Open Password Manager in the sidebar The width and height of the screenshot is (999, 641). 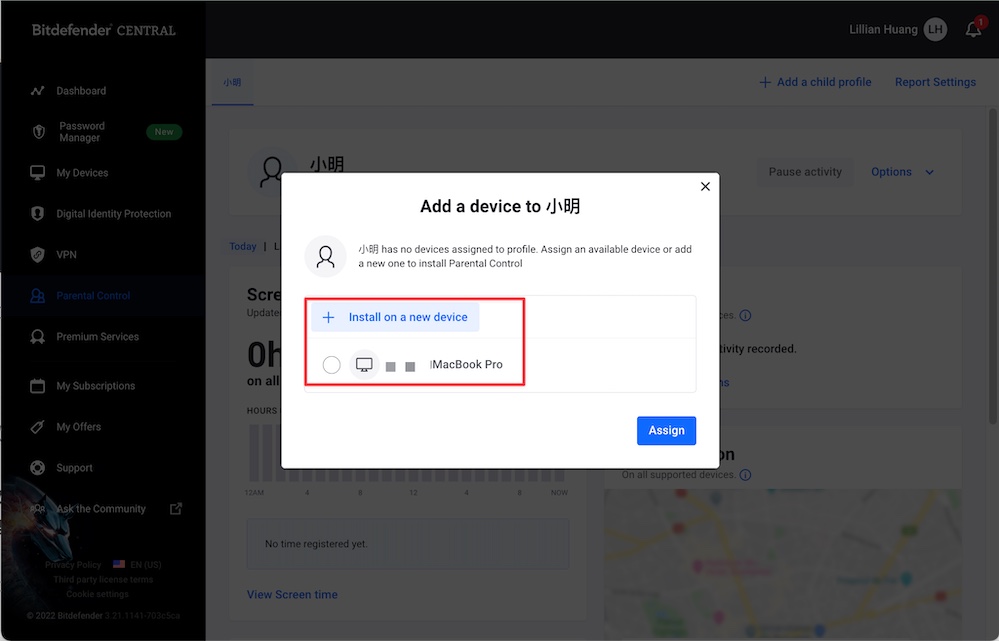coord(82,132)
